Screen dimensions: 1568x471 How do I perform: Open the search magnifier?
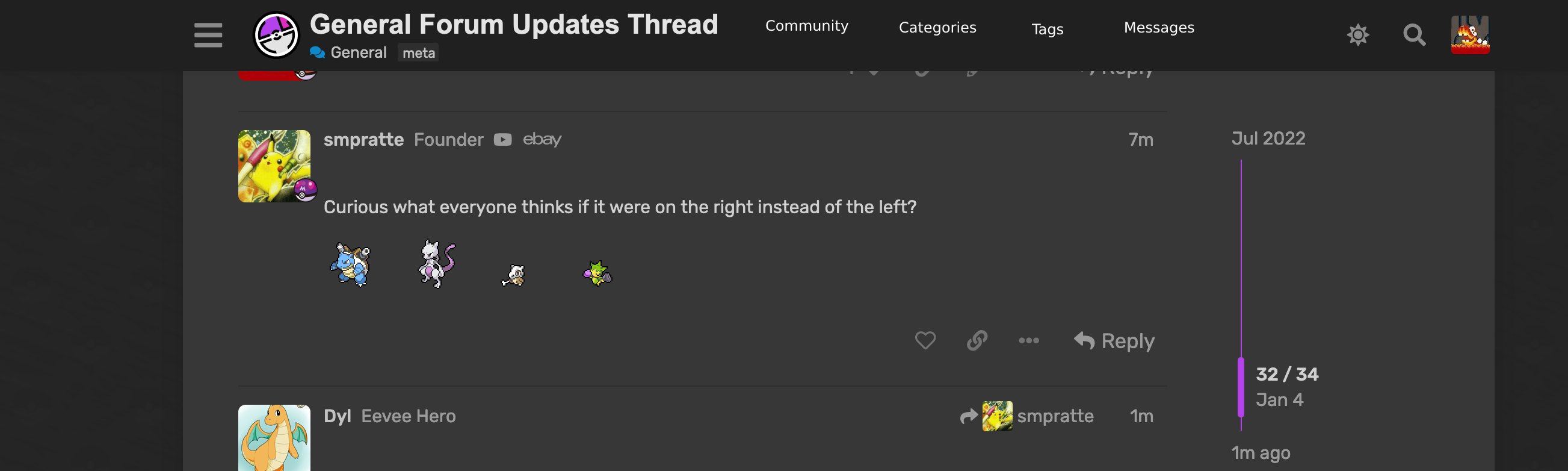(1413, 35)
